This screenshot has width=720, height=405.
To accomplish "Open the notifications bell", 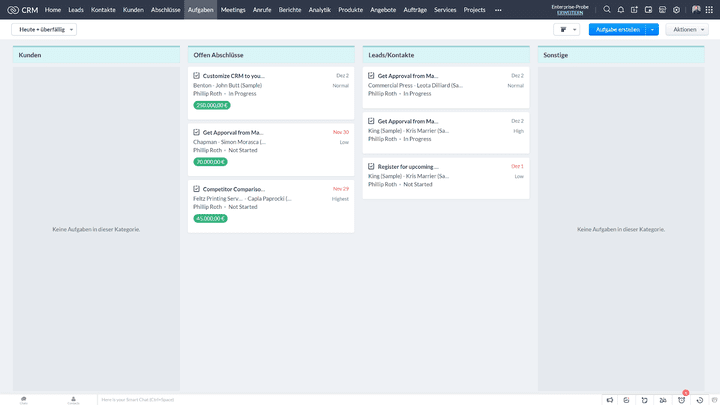I will point(621,9).
